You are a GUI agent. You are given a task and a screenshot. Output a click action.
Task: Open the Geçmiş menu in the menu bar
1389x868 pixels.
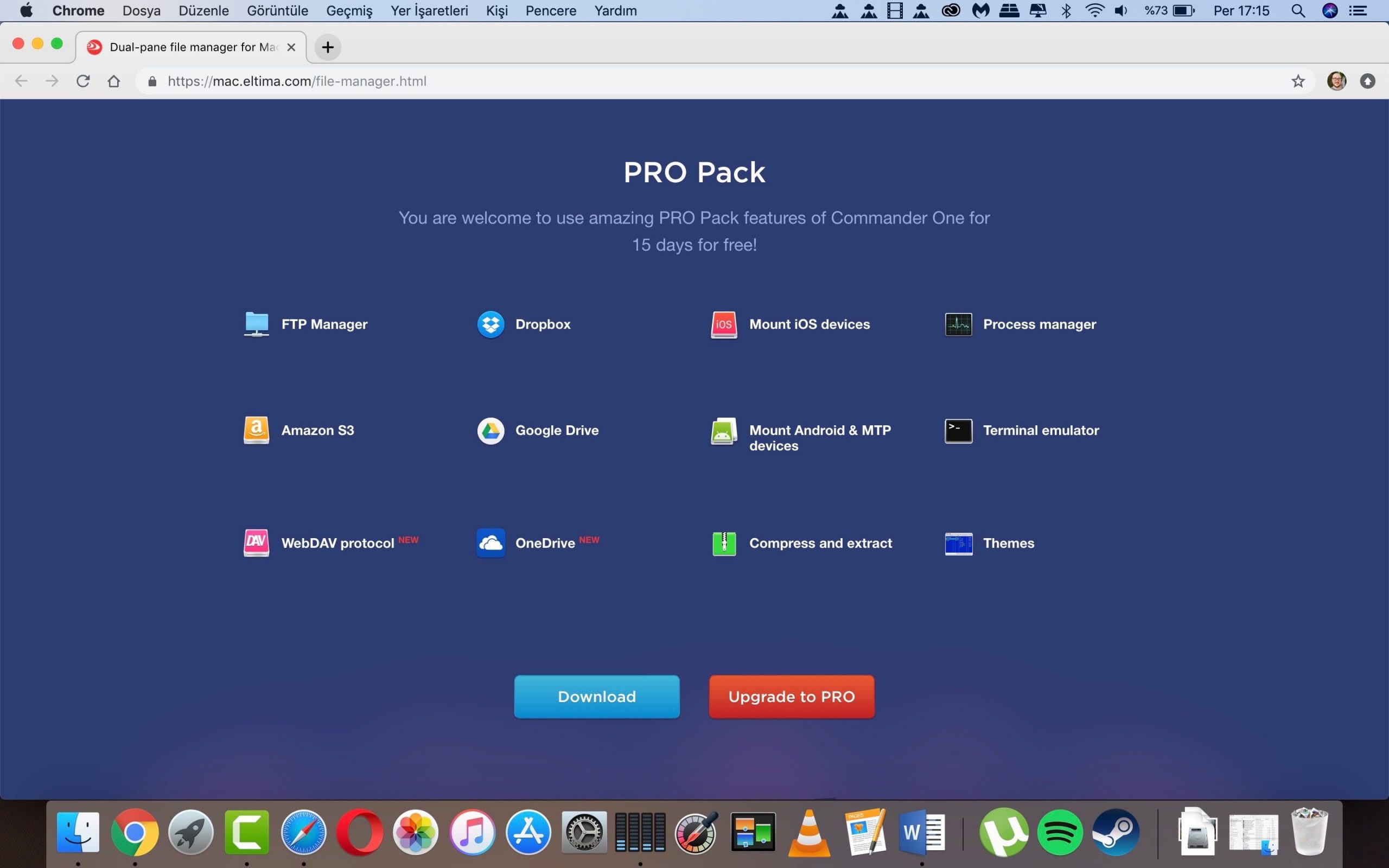click(x=349, y=11)
